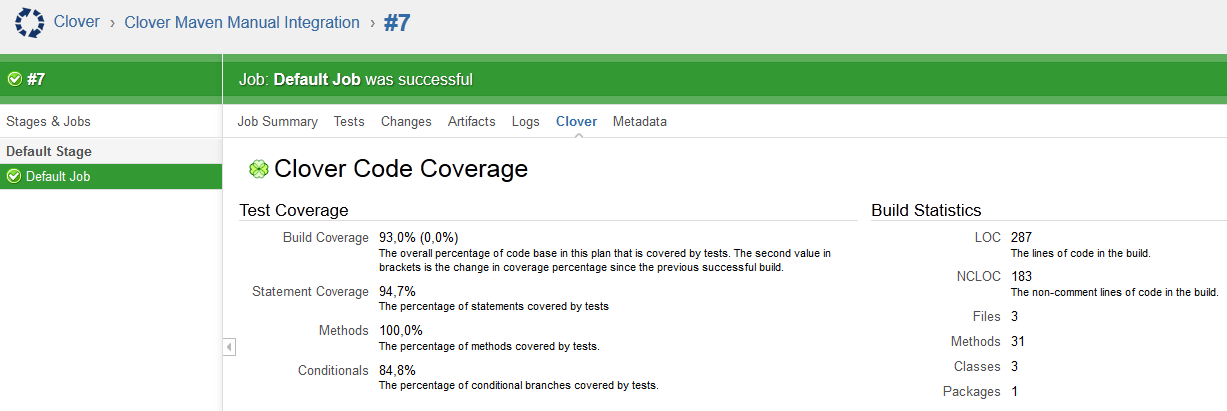1227x411 pixels.
Task: Click the NCLOC value 183
Action: pos(1021,276)
